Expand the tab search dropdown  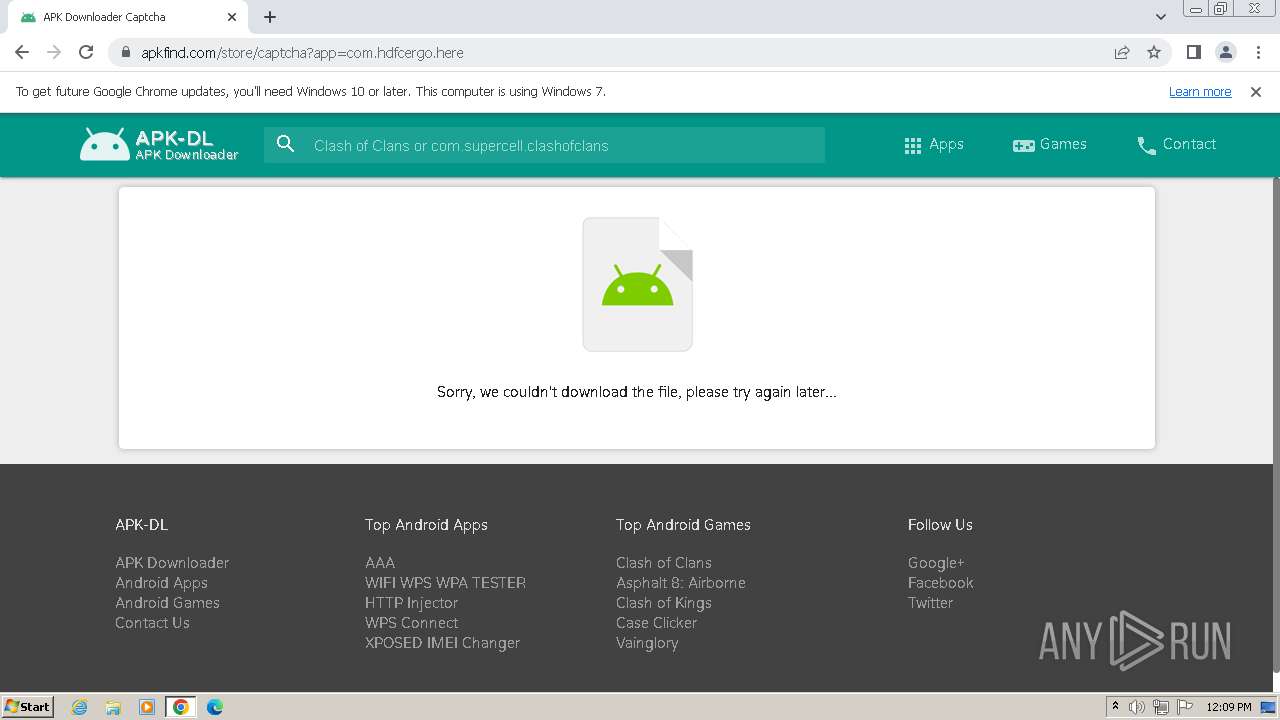[x=1160, y=17]
